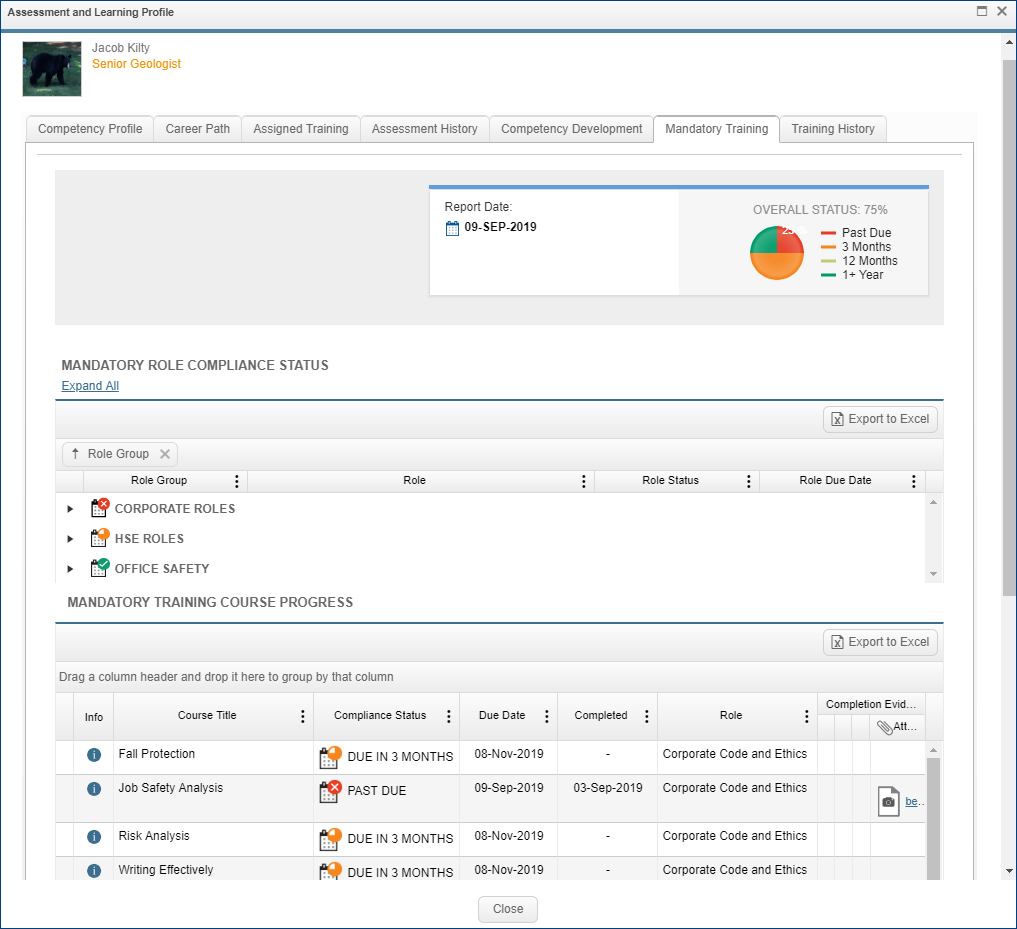
Task: Expand the HSE ROLES group
Action: 70,539
